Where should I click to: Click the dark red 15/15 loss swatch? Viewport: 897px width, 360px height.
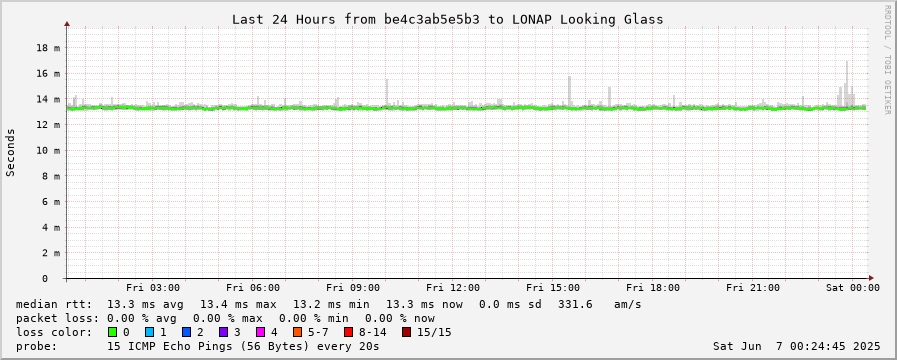[406, 332]
